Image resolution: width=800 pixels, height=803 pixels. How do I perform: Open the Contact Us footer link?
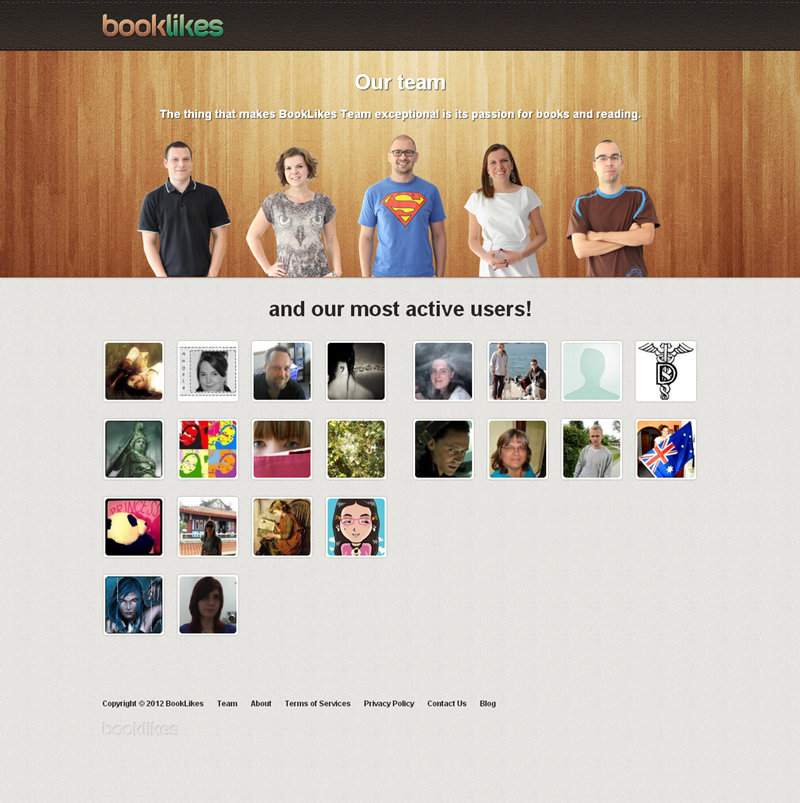click(x=447, y=704)
